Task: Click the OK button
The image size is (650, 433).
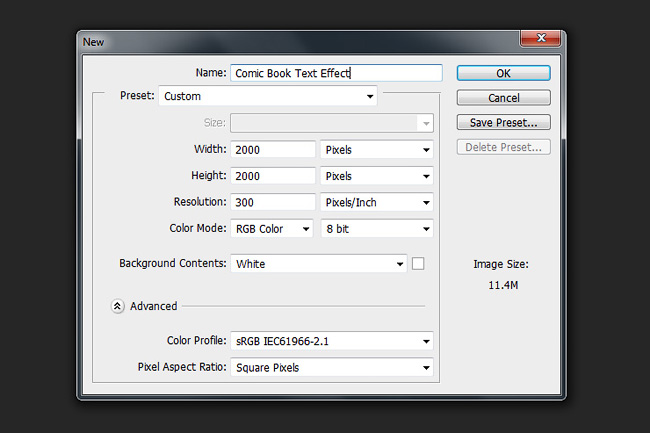Action: click(504, 73)
